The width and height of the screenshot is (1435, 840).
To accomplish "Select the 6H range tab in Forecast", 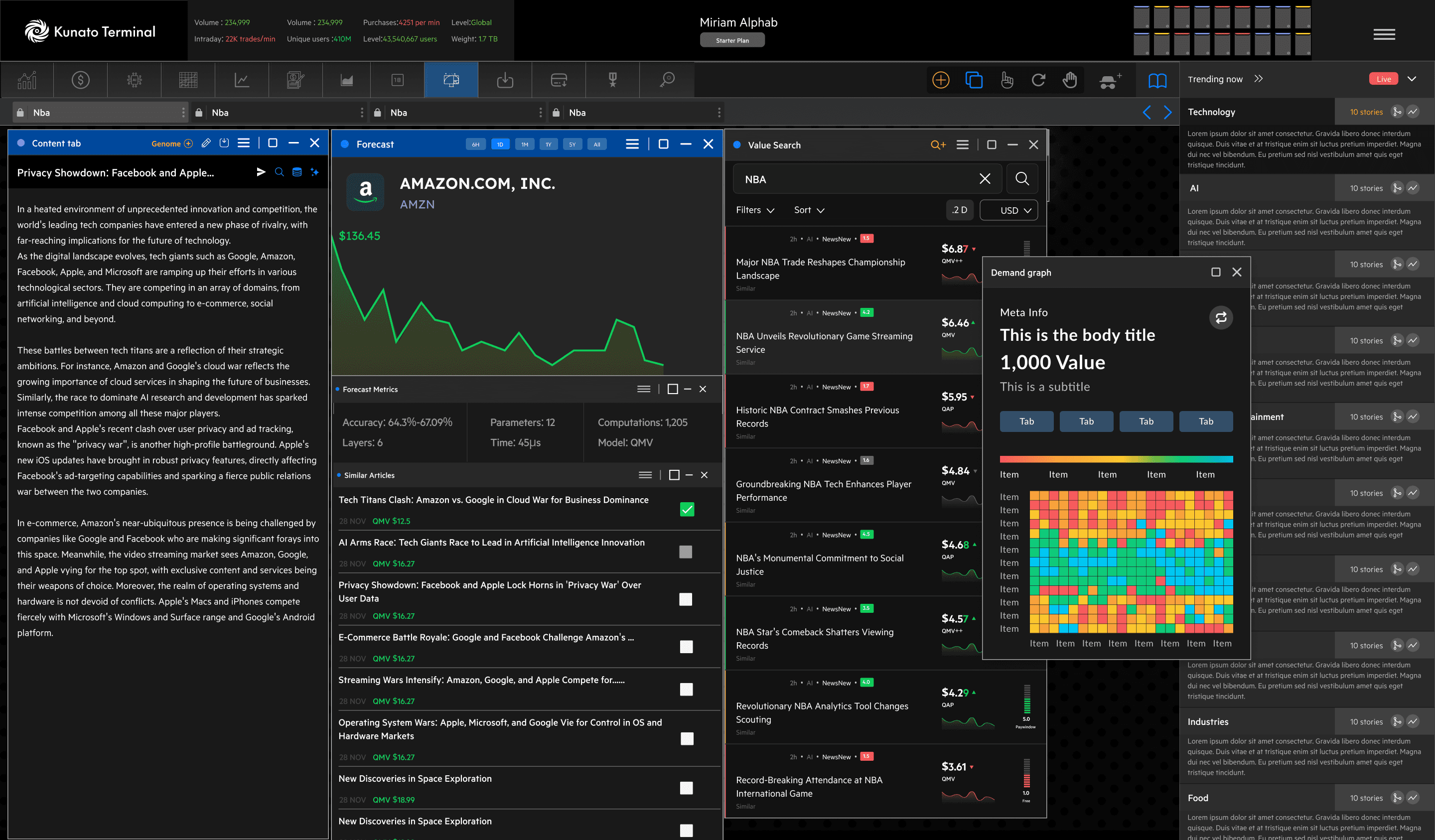I will pyautogui.click(x=475, y=144).
